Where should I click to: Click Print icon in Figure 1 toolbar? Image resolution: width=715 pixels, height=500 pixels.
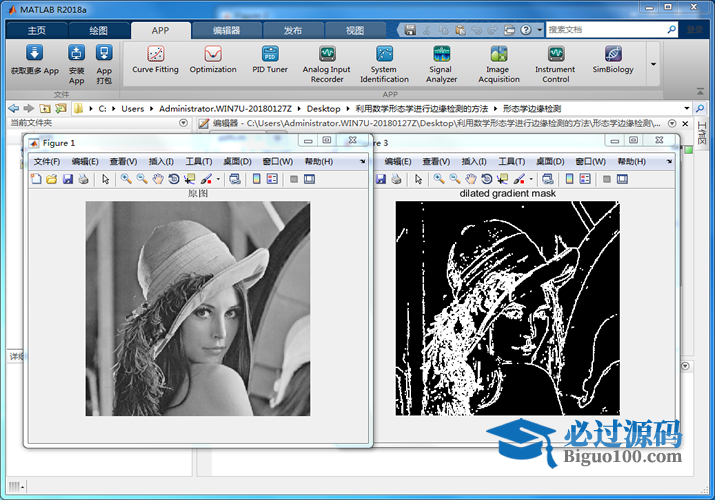click(x=83, y=179)
